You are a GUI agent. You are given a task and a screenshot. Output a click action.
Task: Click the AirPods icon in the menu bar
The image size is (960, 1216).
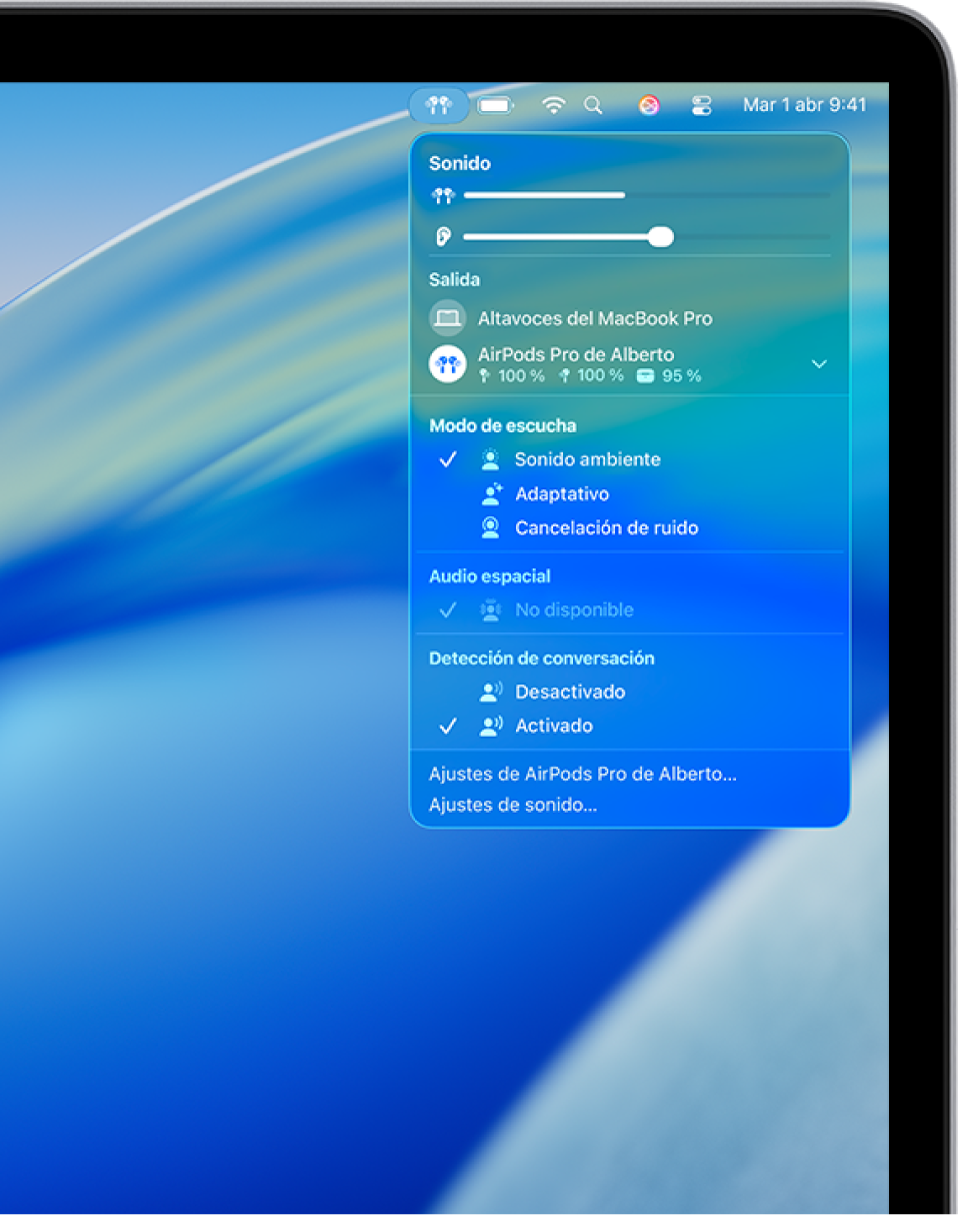[x=438, y=105]
